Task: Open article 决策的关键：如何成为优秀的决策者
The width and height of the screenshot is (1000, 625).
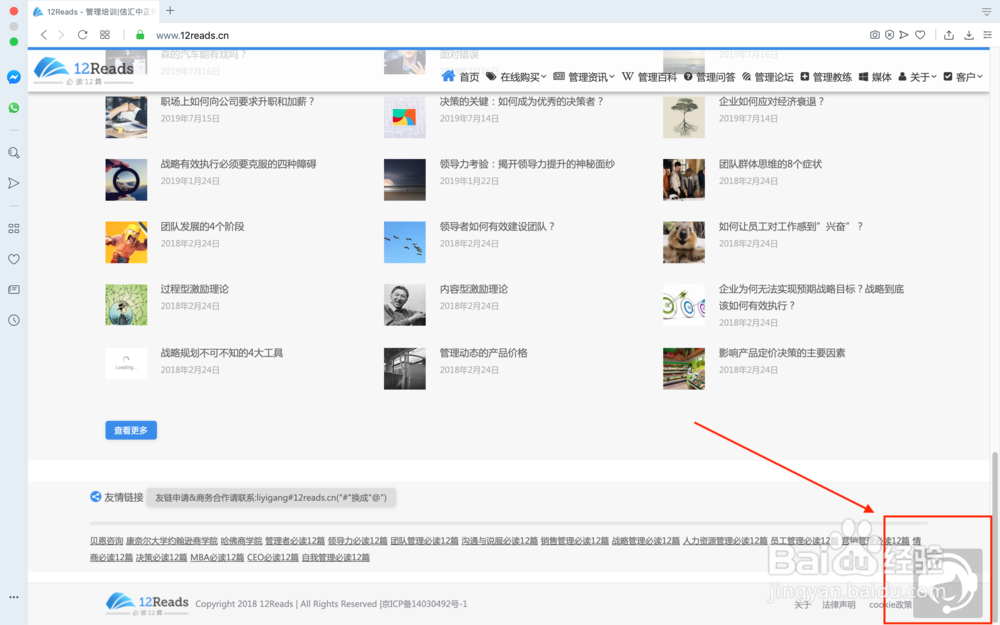Action: coord(521,101)
